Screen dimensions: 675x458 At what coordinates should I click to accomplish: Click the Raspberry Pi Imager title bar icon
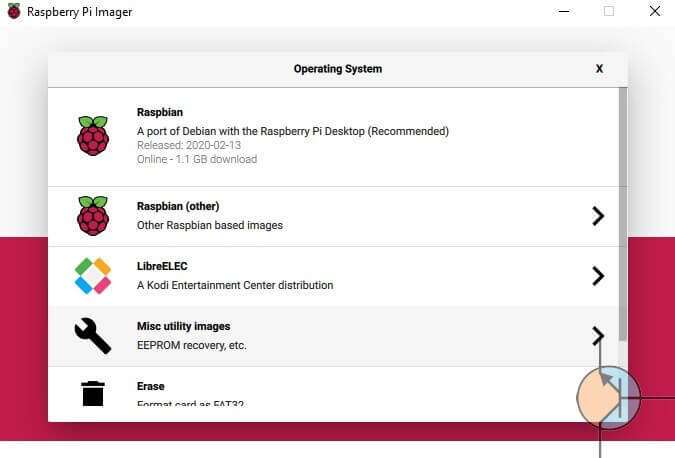click(x=14, y=11)
